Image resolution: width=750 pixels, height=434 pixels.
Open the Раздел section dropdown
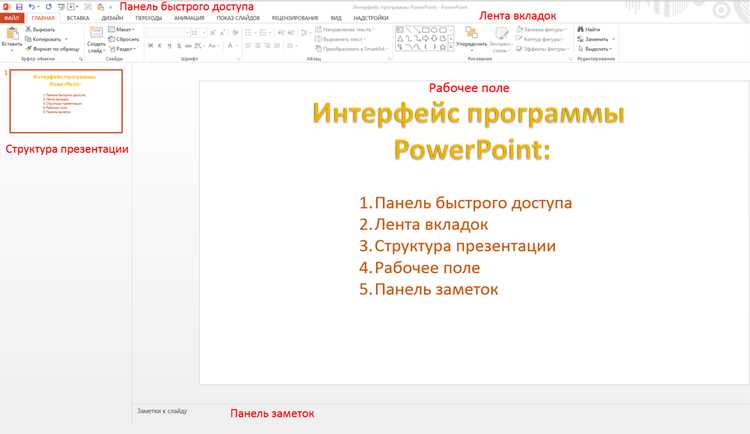coord(122,49)
